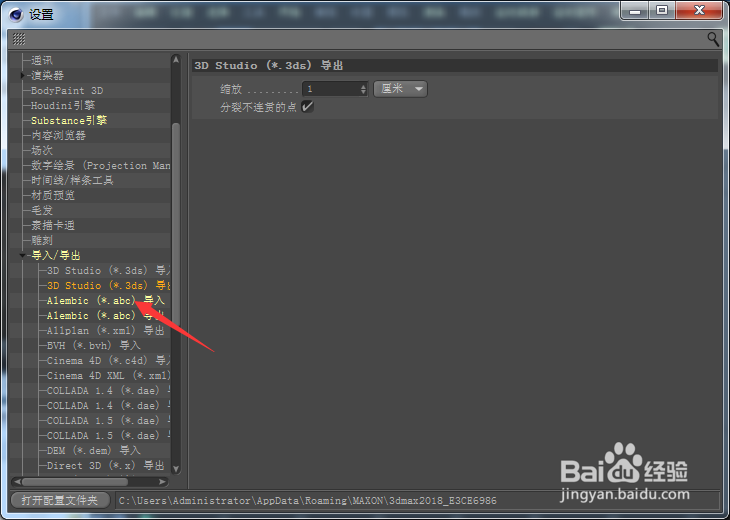Click the Cinema 4D logo in title bar
The height and width of the screenshot is (520, 730).
coord(16,14)
